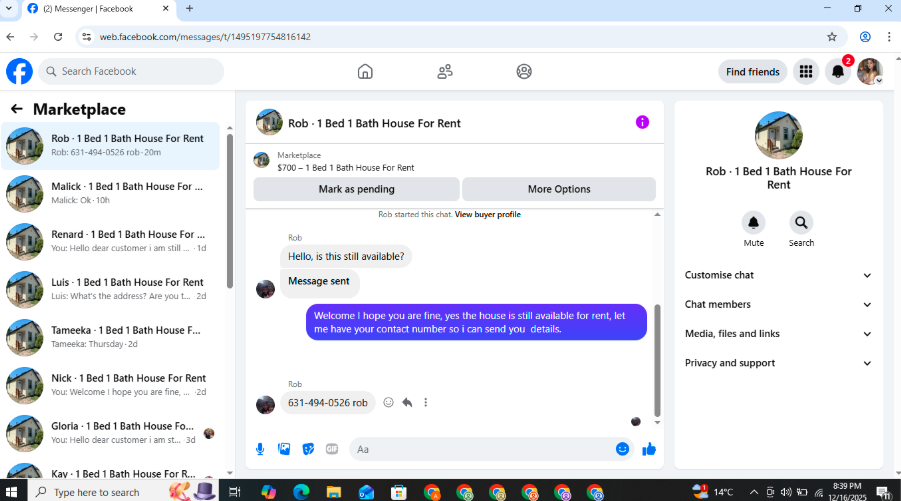Open Renard conversation in list

click(110, 241)
